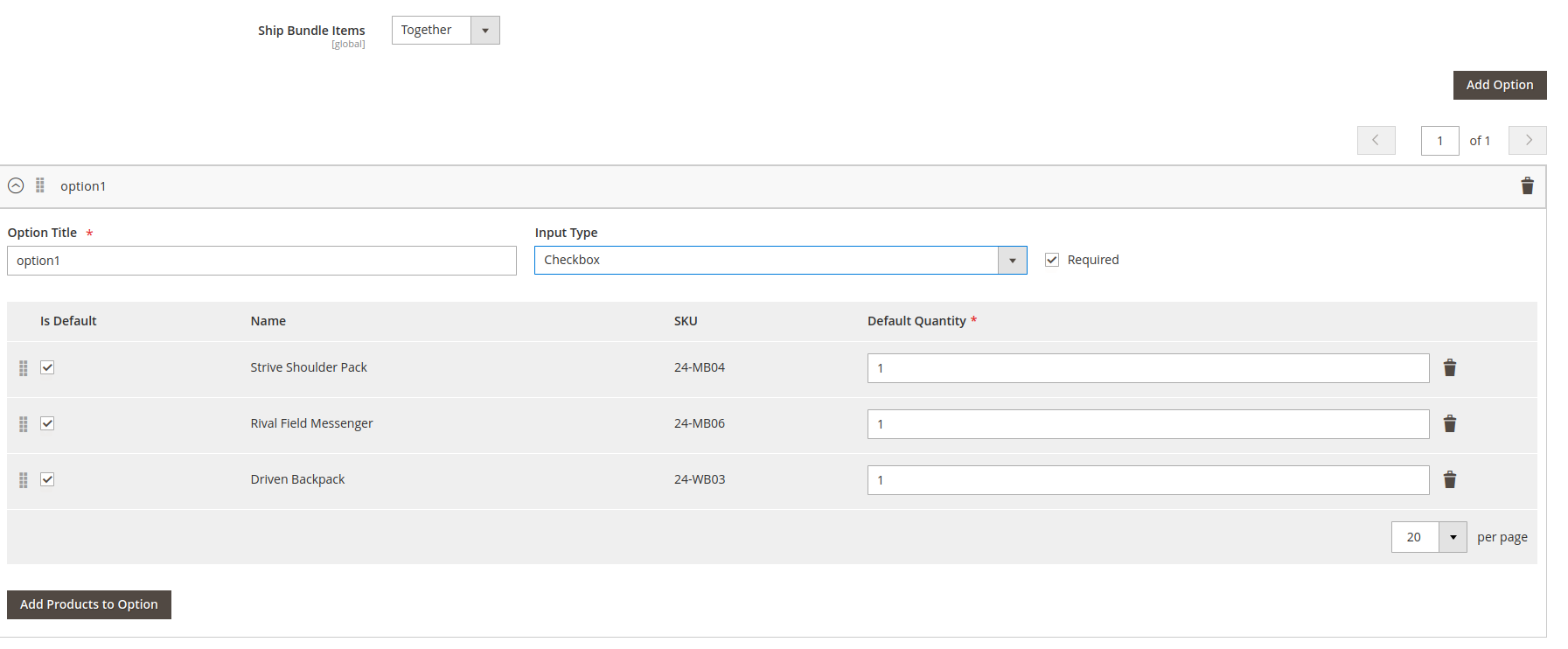Remove Strive Shoulder Pack with trash icon
This screenshot has height=649, width=1568.
[x=1449, y=368]
